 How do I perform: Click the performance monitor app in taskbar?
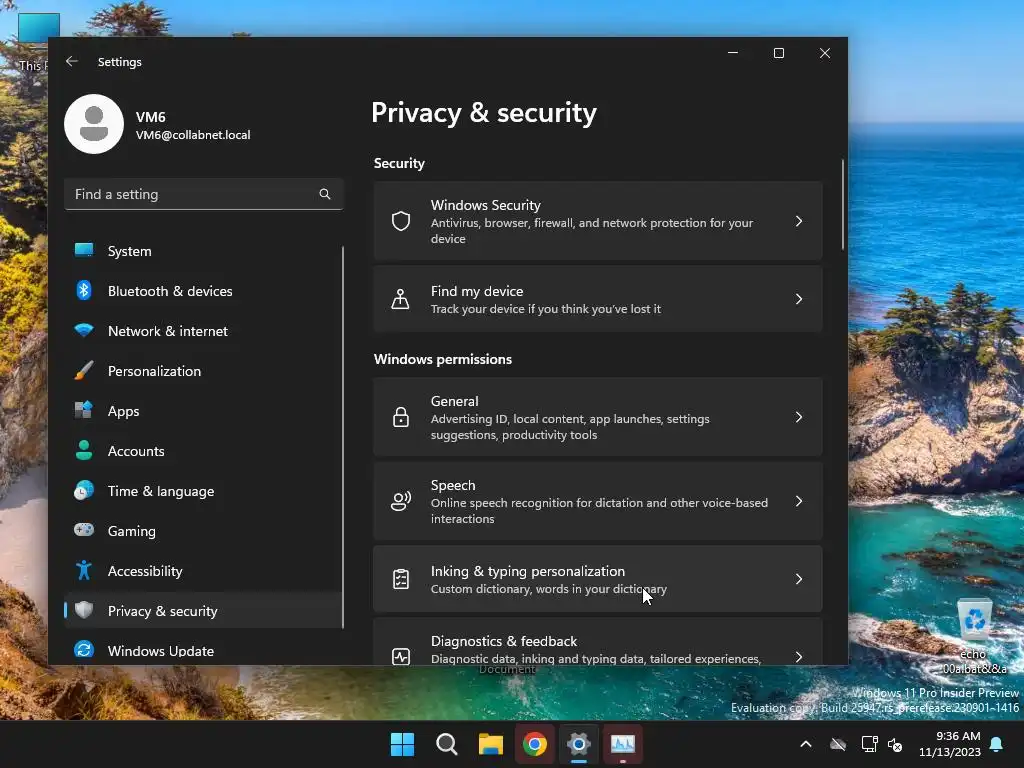tap(623, 744)
